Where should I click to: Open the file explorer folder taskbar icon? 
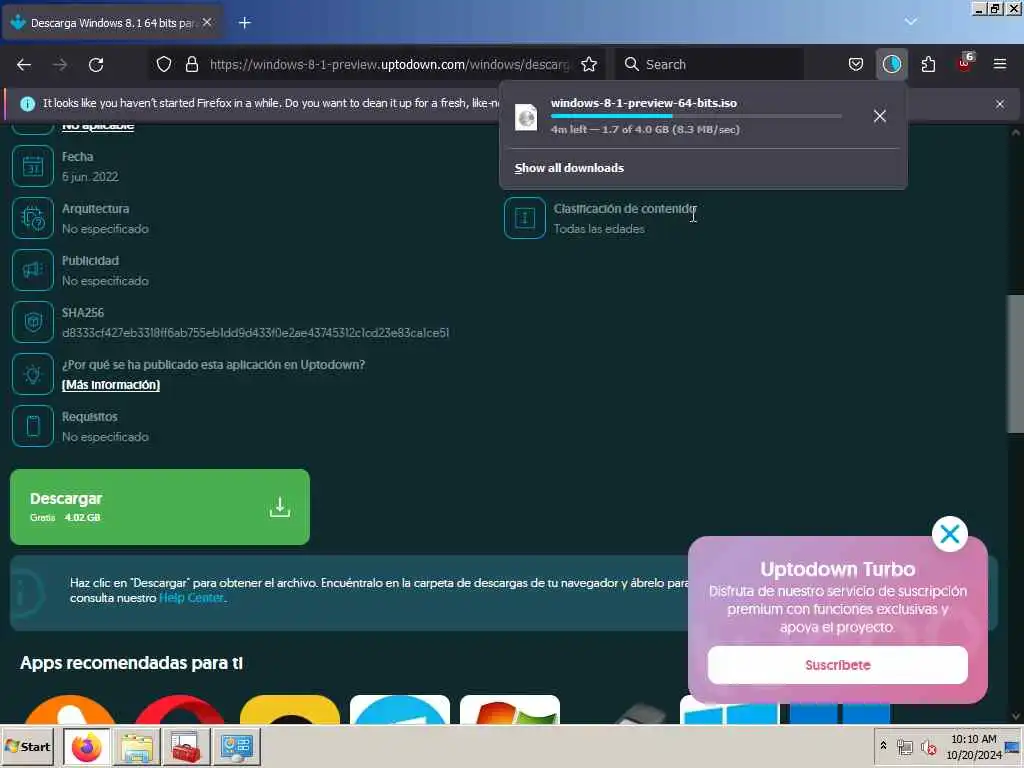(136, 746)
